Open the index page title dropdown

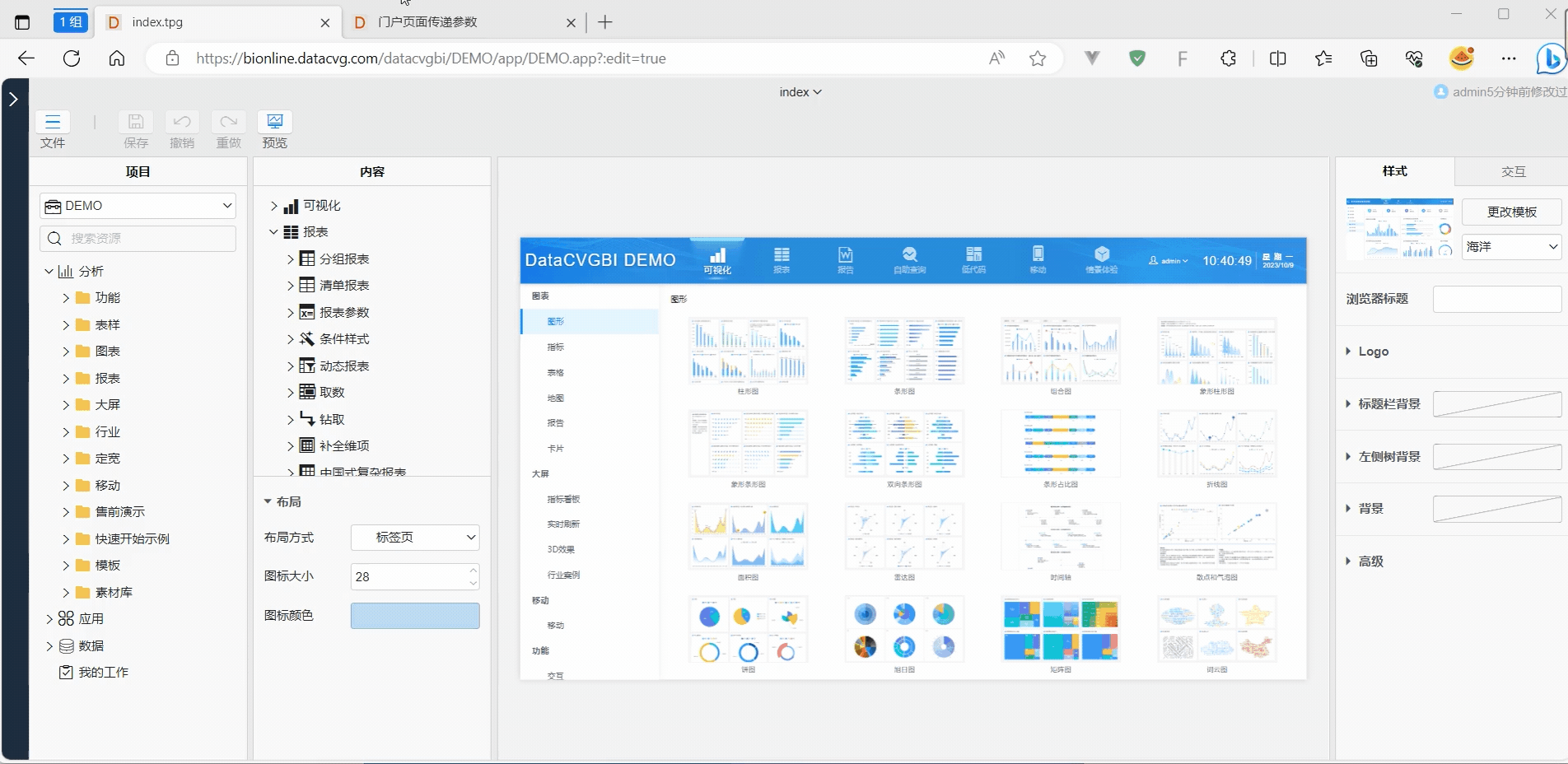tap(800, 92)
